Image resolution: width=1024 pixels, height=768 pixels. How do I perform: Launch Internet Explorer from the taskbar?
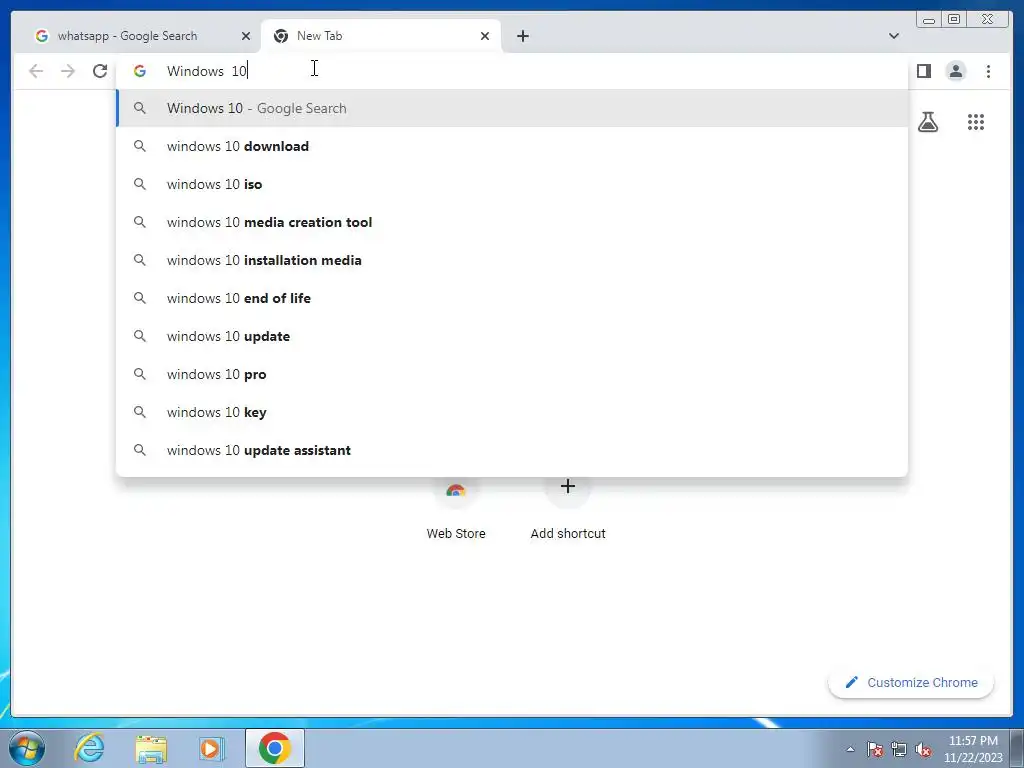(89, 748)
